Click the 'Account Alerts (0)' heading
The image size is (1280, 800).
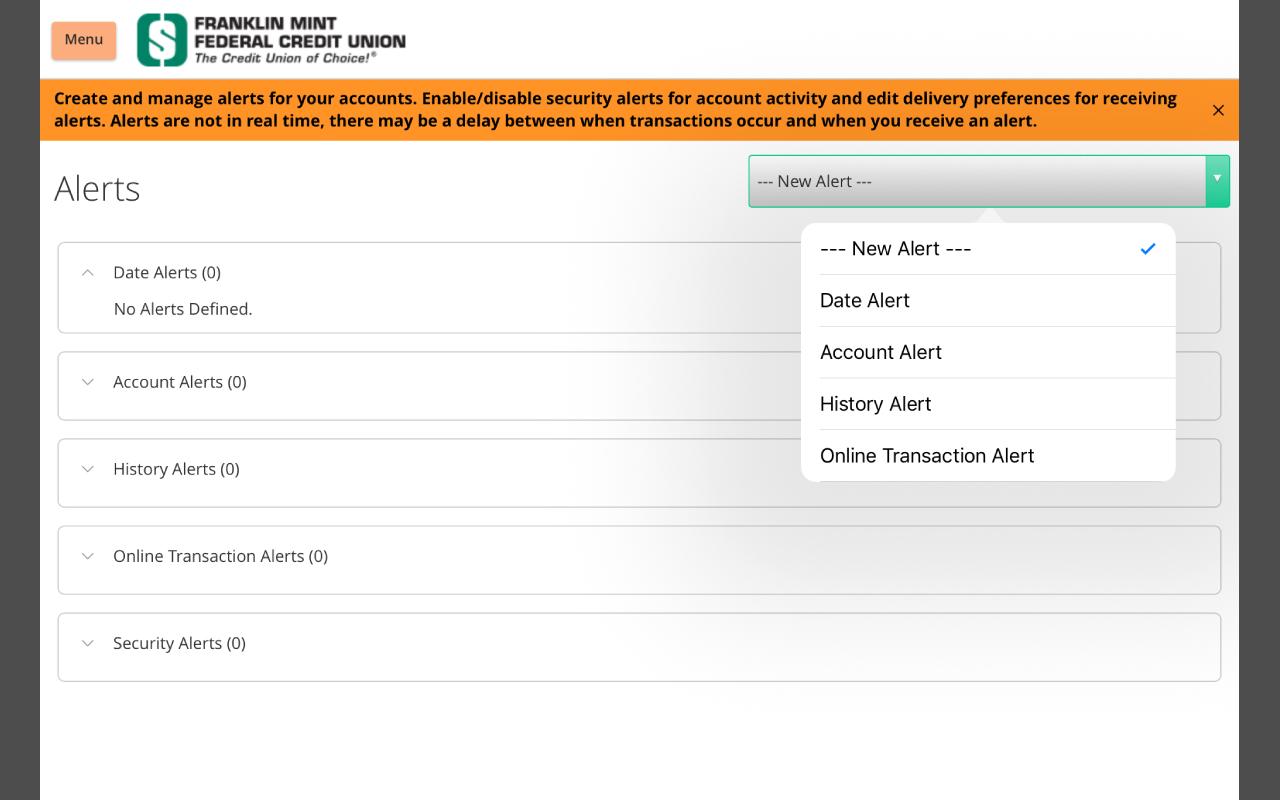click(x=180, y=382)
